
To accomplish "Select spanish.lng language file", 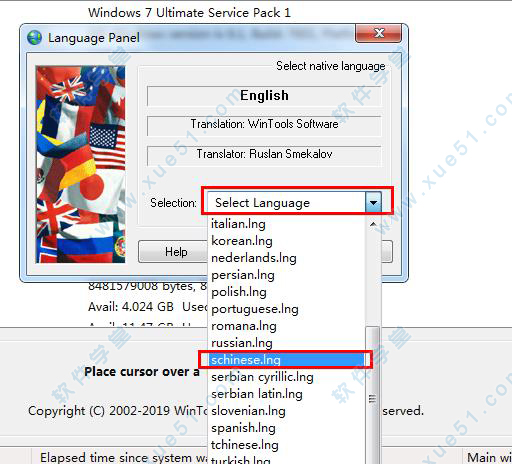I will click(287, 428).
